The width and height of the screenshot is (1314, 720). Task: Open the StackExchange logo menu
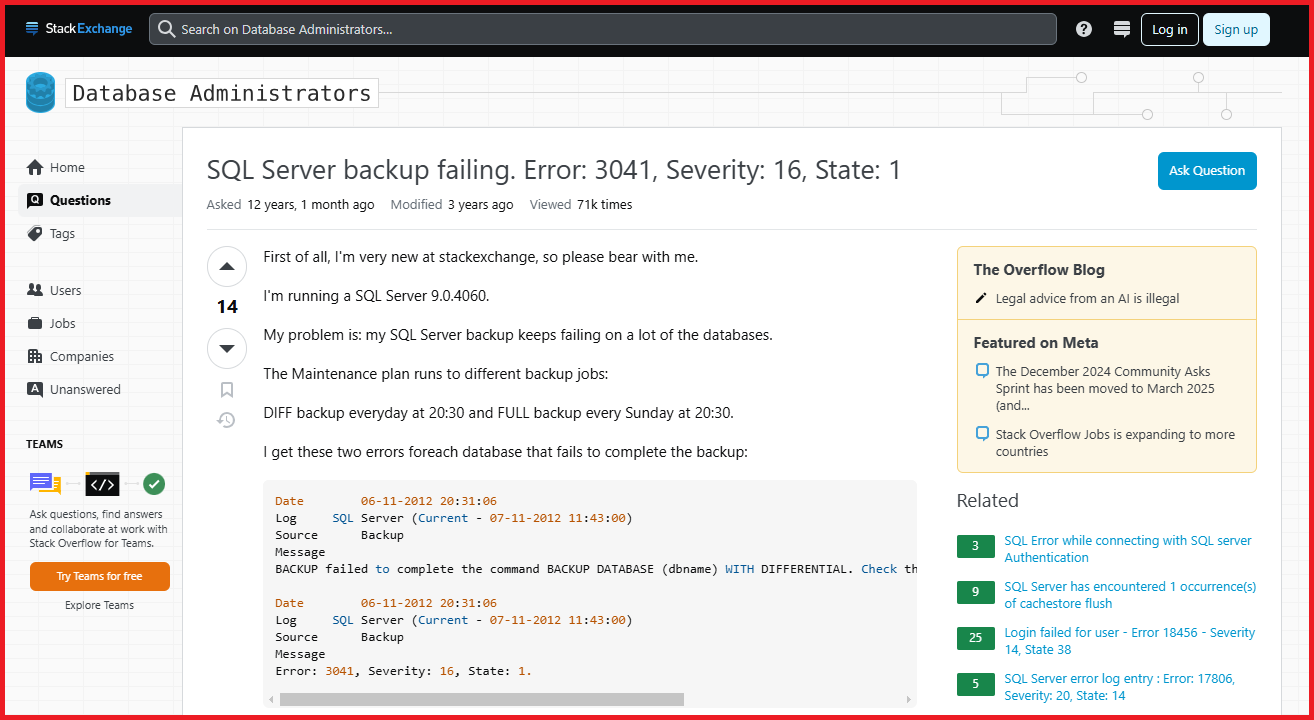pos(79,29)
